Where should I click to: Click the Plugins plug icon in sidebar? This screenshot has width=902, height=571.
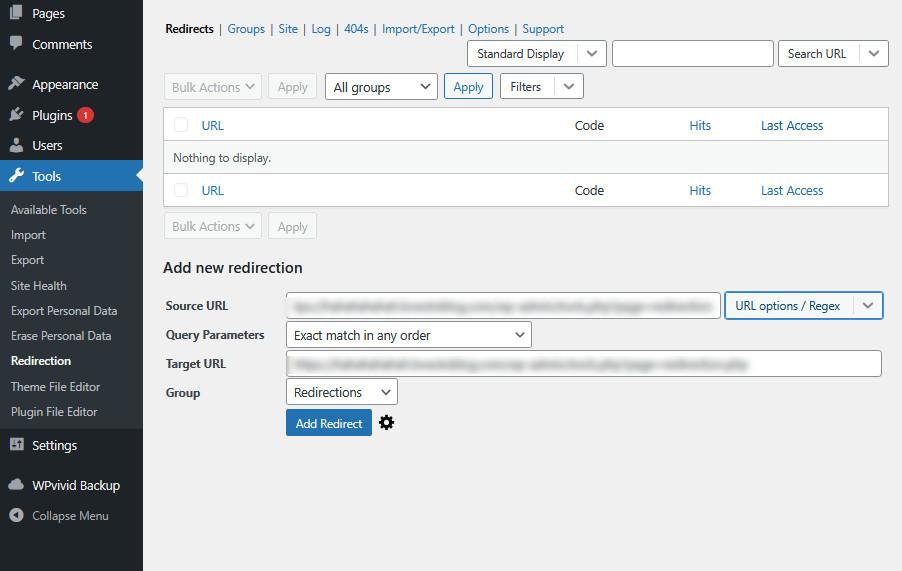[16, 115]
